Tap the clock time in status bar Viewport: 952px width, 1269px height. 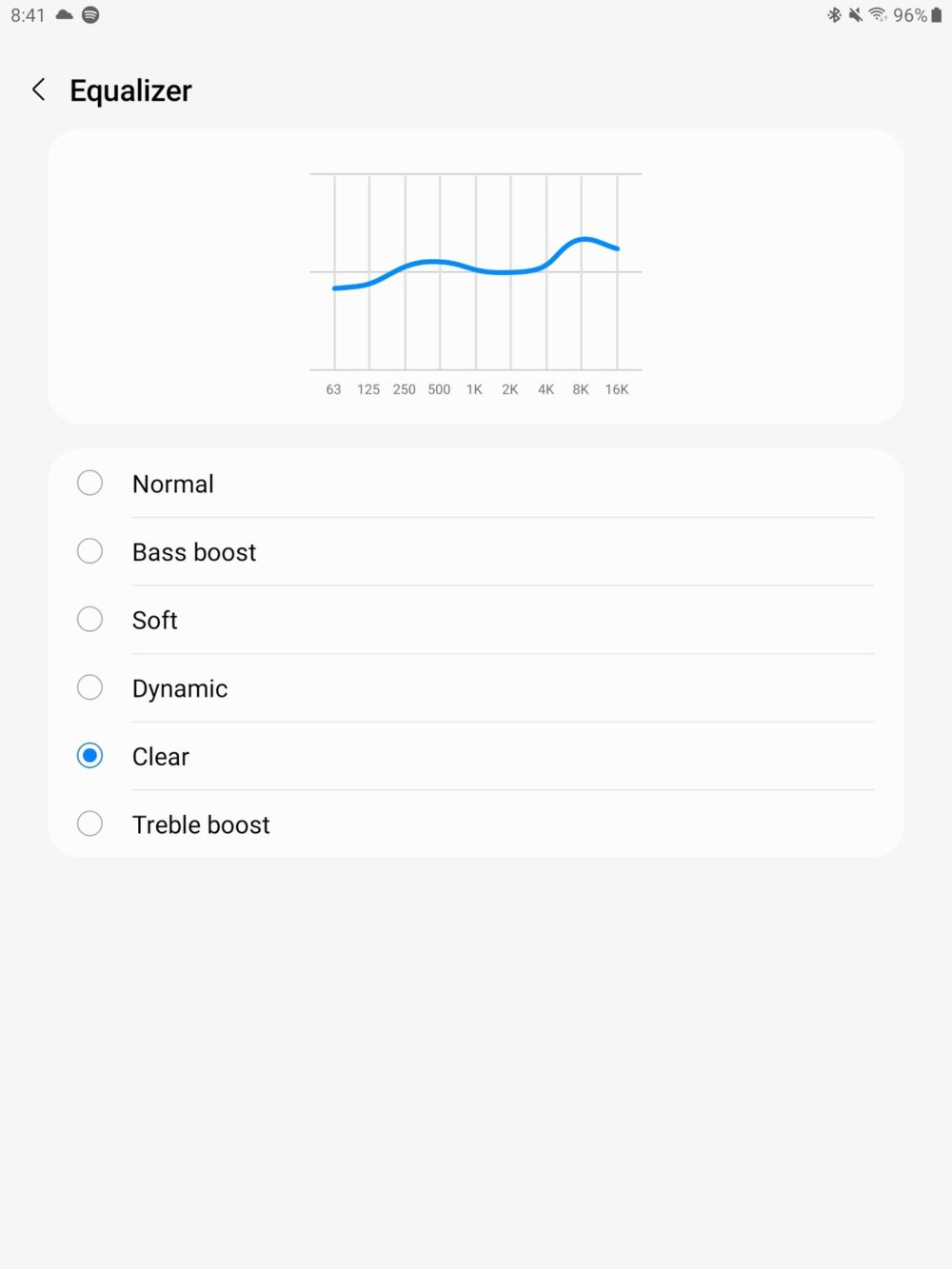point(28,15)
